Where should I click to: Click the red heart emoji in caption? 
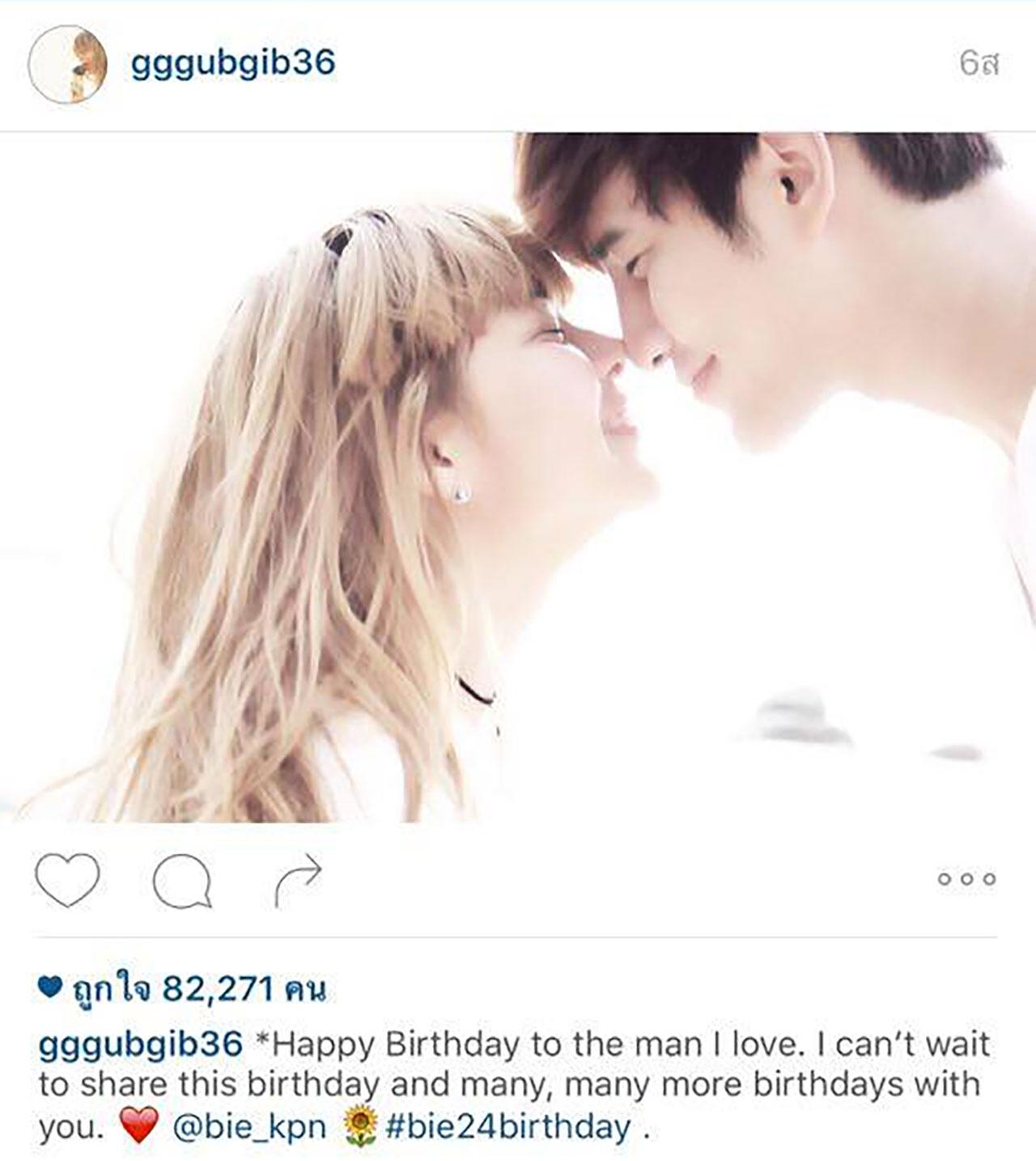coord(138,1127)
